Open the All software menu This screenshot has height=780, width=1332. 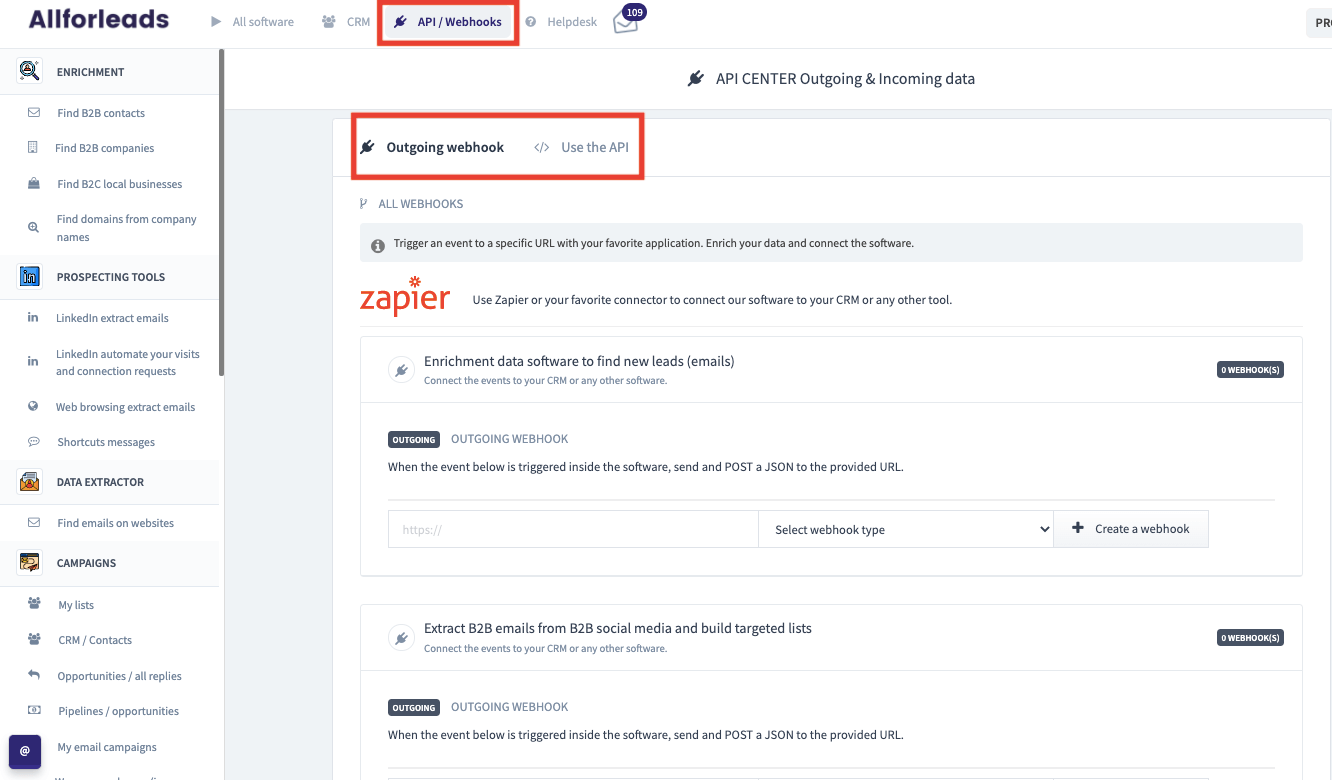(252, 22)
